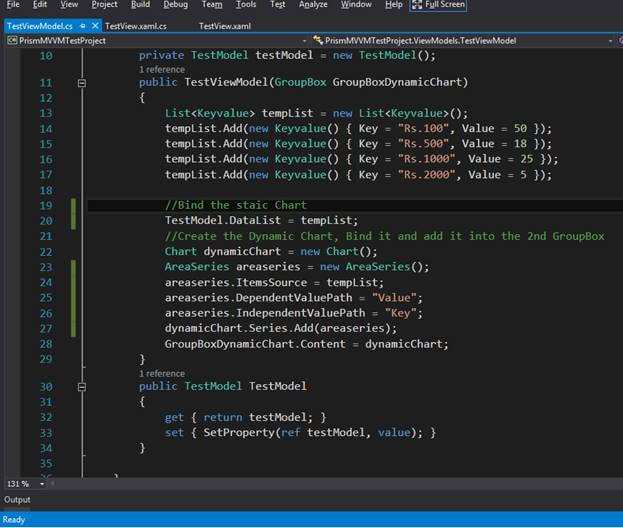Click line number 23 in the gutter
The width and height of the screenshot is (623, 528).
tap(46, 267)
